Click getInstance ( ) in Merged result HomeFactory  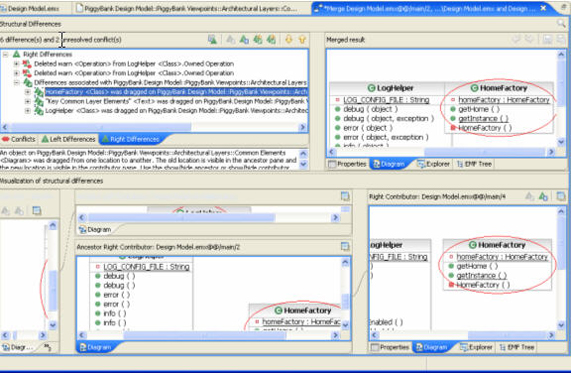483,119
